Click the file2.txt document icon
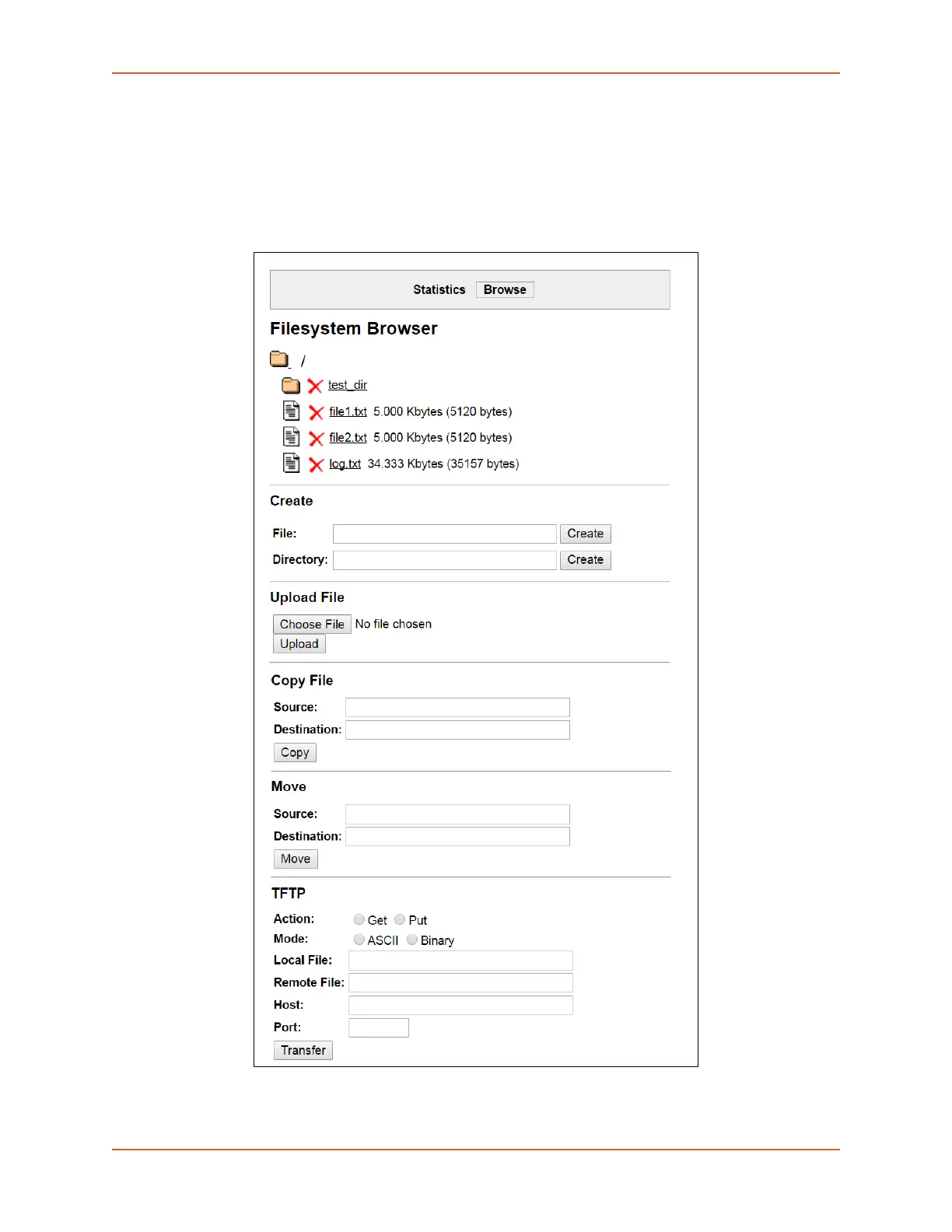 [x=292, y=437]
